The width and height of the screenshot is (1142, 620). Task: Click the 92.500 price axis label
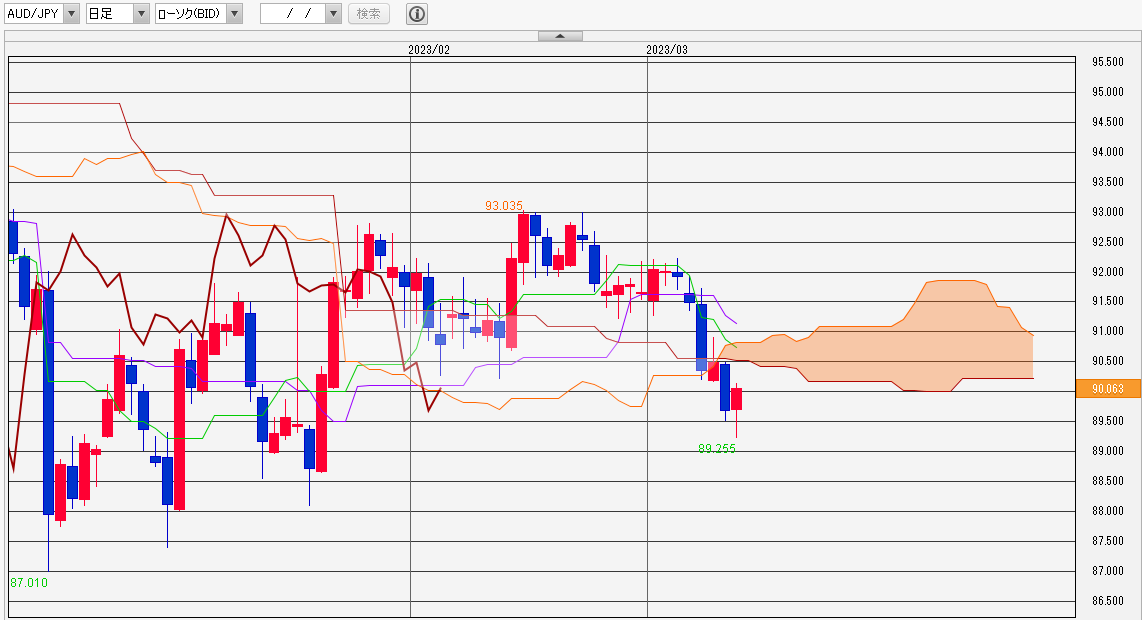(1108, 242)
